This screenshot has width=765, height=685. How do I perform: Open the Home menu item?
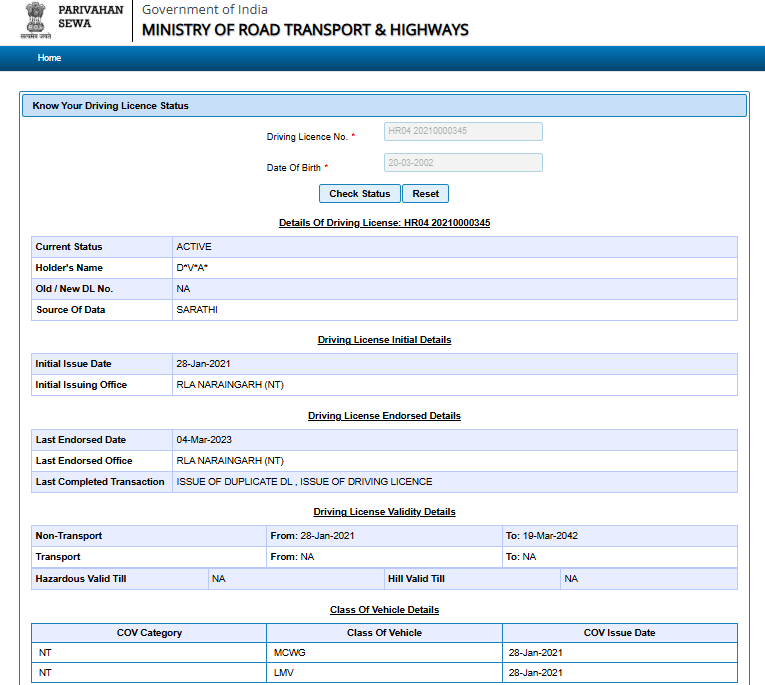(49, 58)
